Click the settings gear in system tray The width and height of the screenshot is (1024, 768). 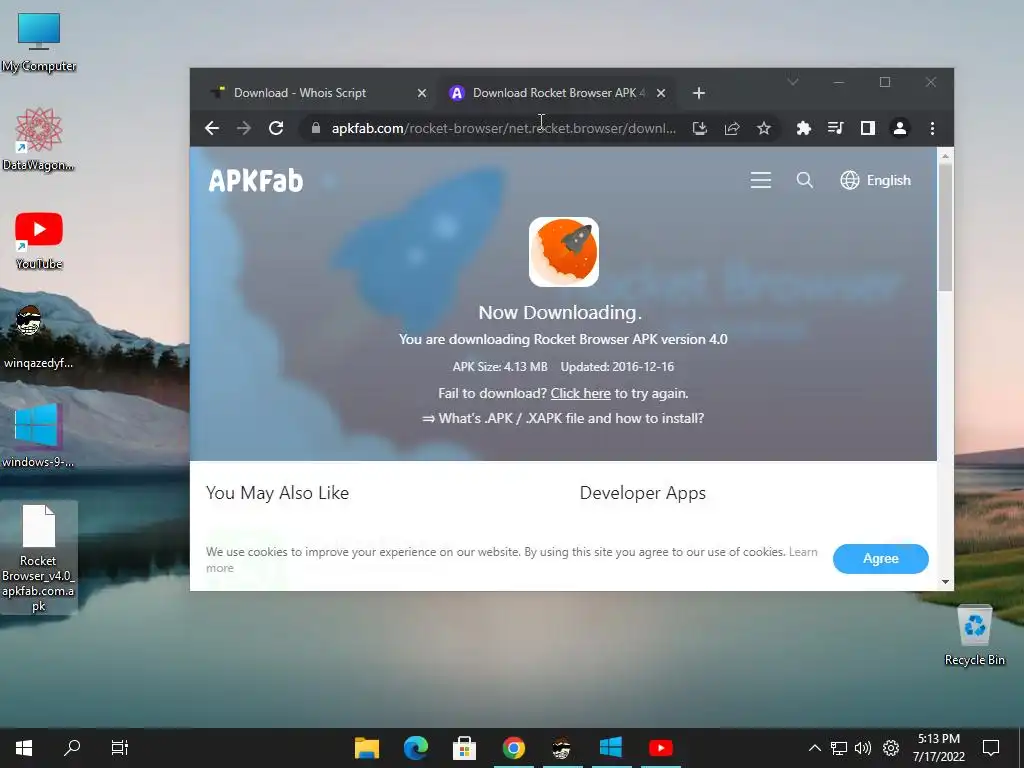tap(891, 748)
